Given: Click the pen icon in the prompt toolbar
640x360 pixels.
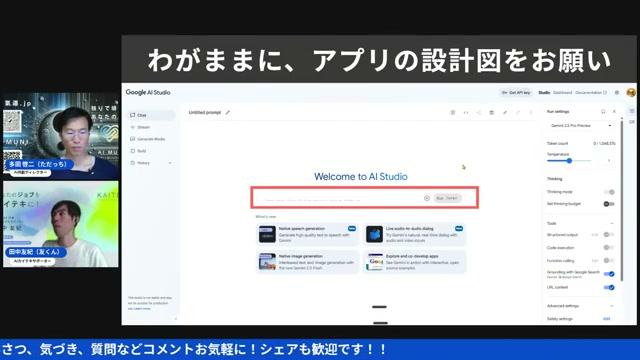Looking at the screenshot, I should tap(505, 112).
